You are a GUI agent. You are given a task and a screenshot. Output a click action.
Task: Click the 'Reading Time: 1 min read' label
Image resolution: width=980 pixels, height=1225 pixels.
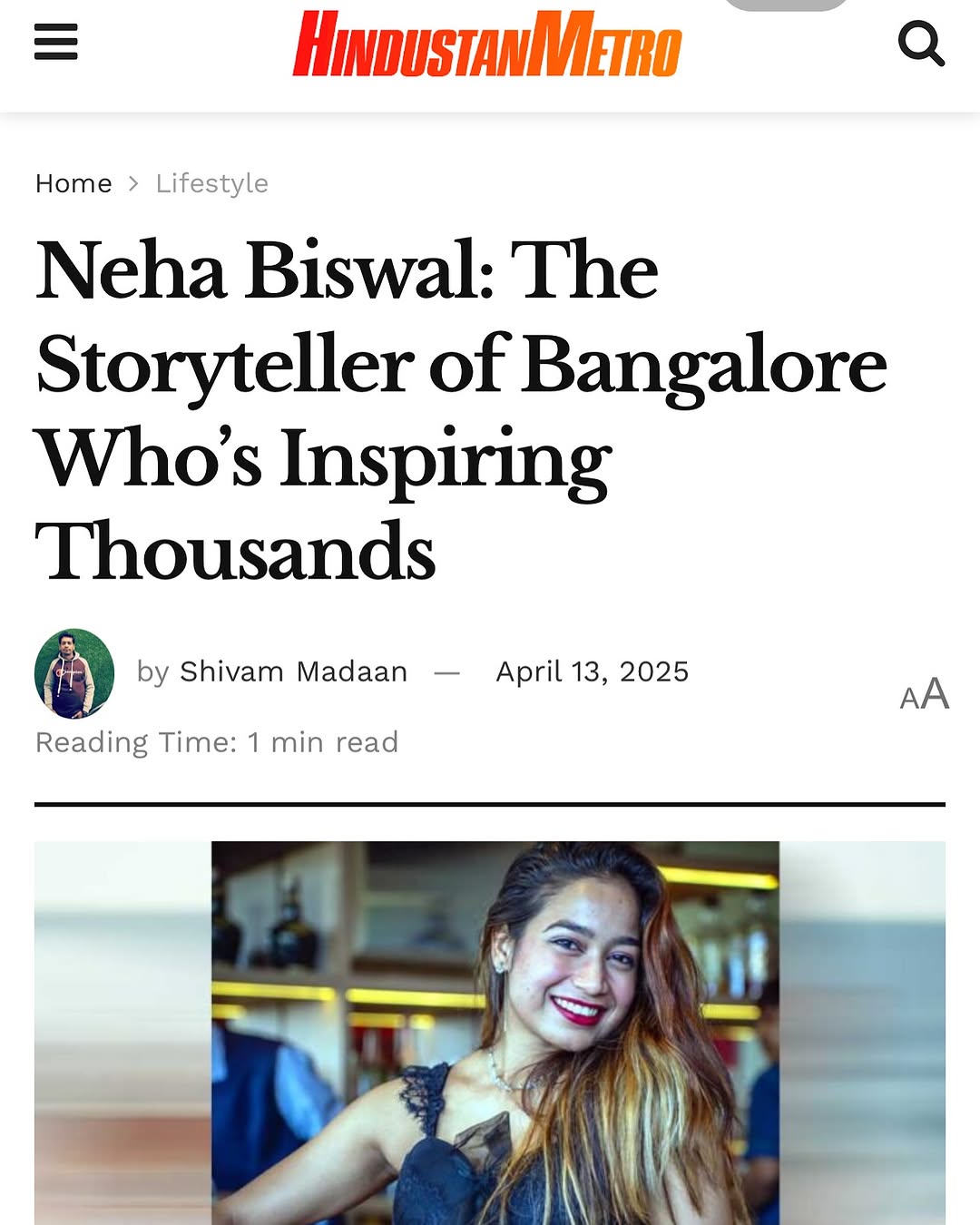click(x=217, y=742)
